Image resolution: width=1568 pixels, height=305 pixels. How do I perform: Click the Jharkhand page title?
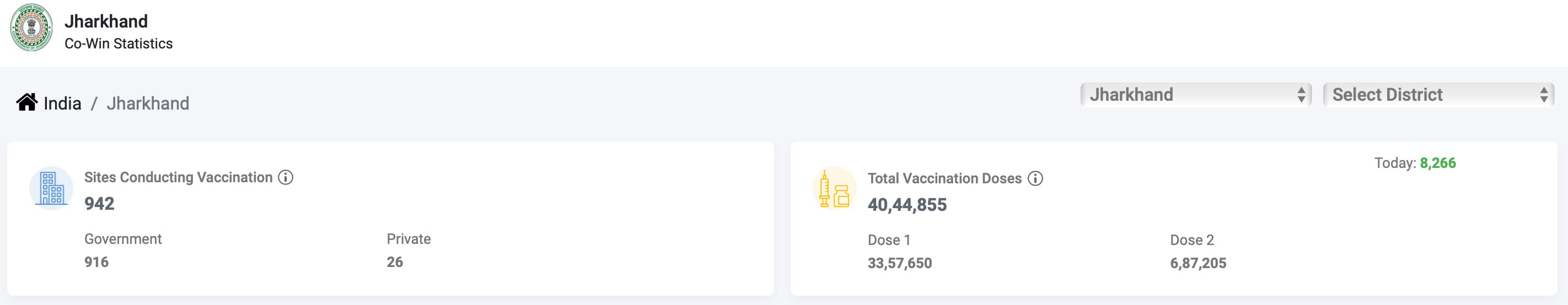[106, 21]
